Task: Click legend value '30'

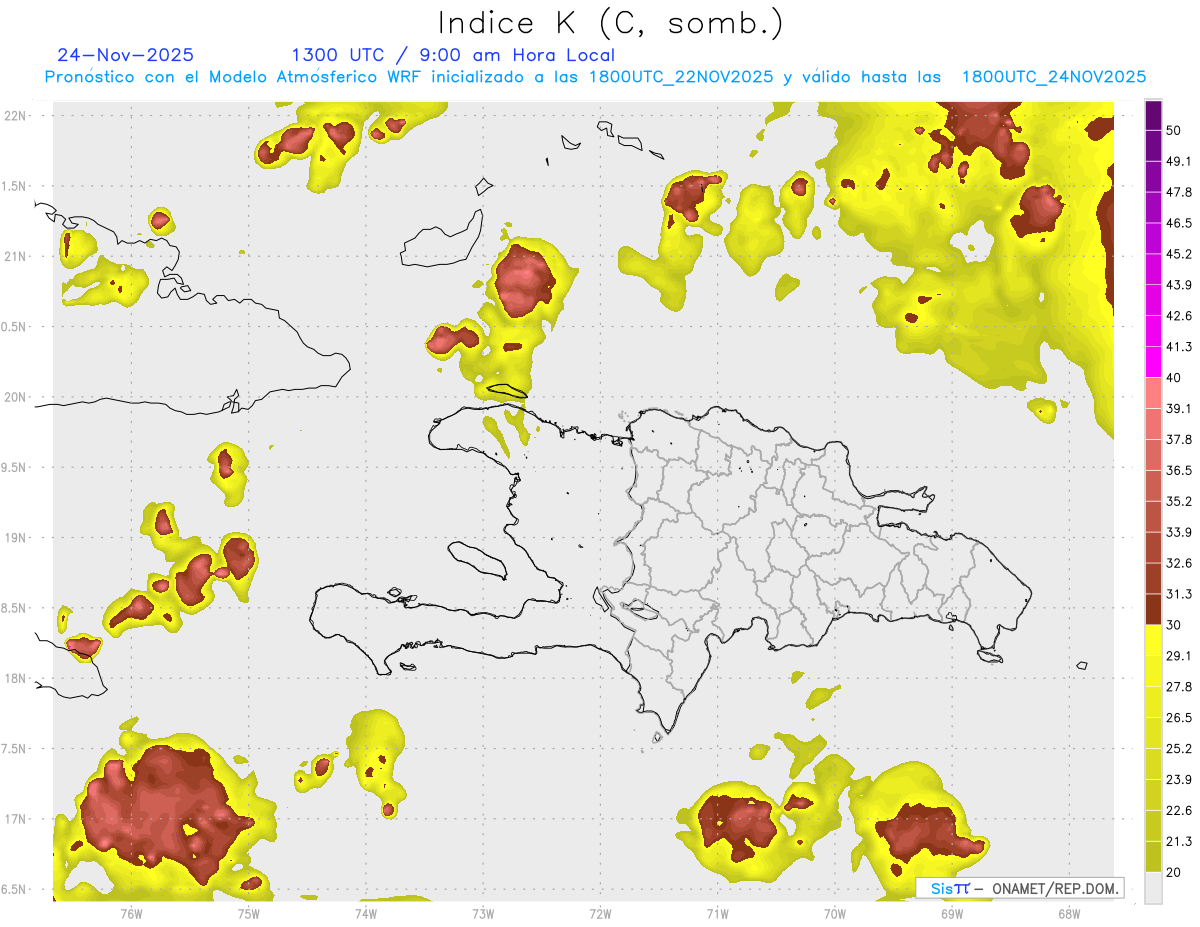Action: point(1174,625)
